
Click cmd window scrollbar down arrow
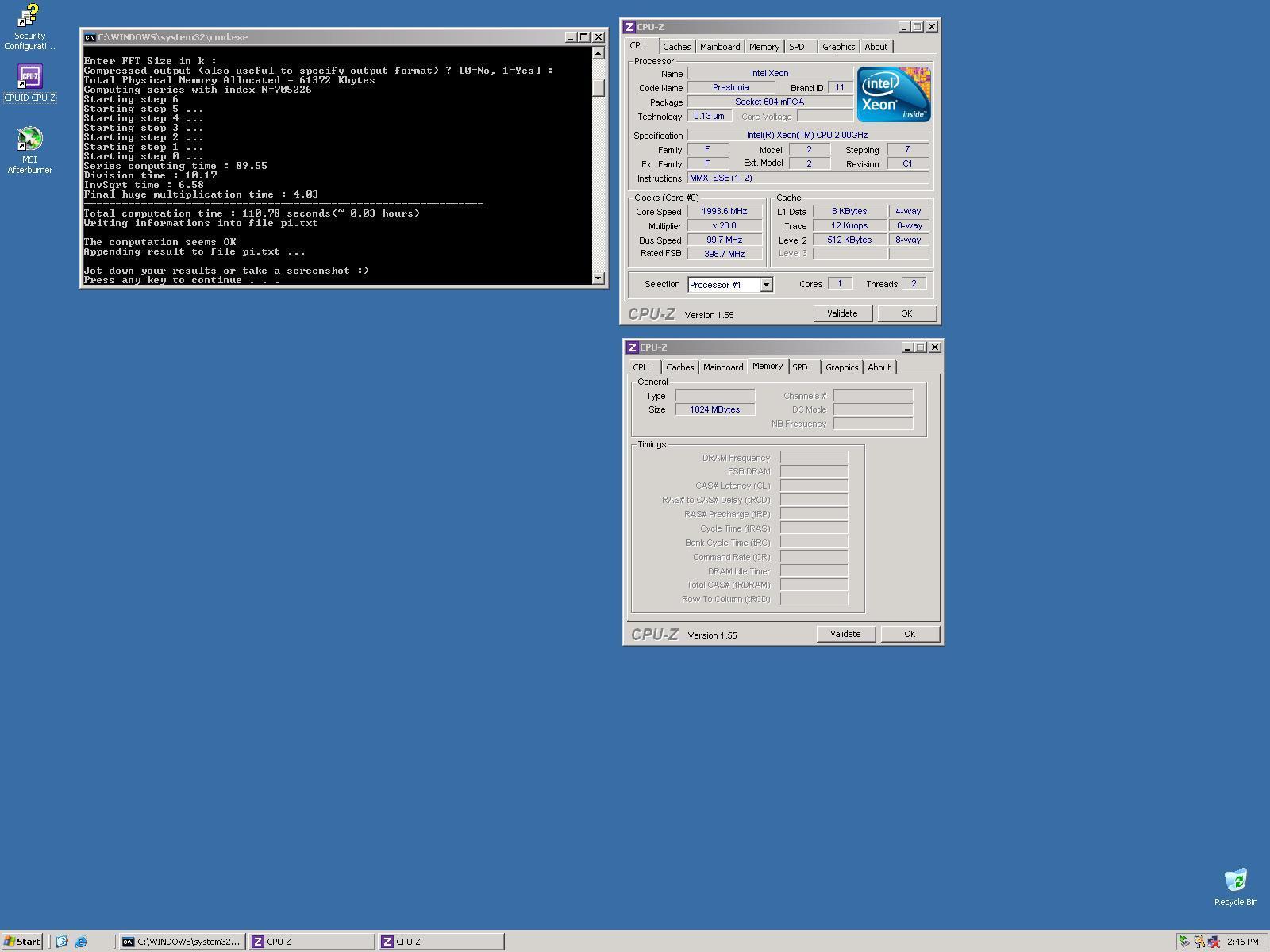(598, 278)
